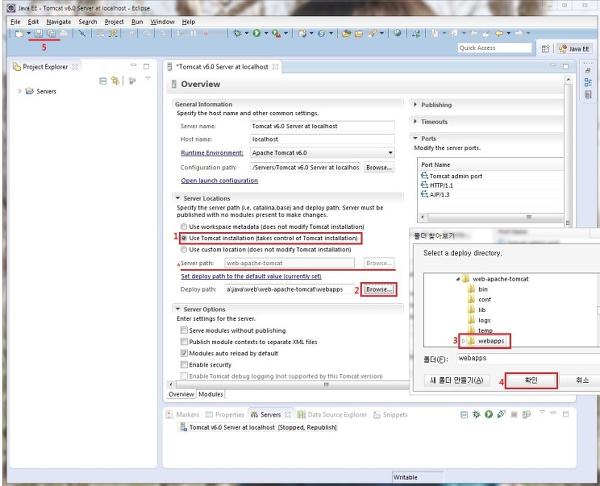
Task: Click the Runtime Environment link
Action: pos(212,153)
